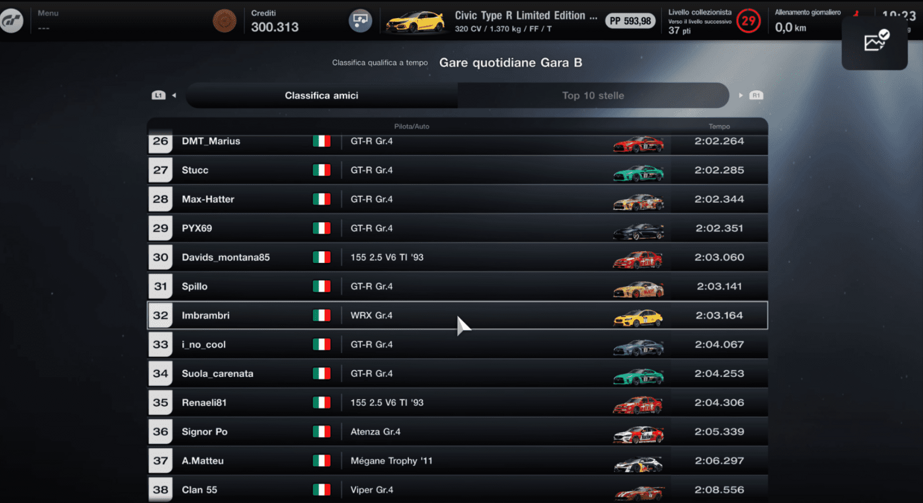Click Signor Po's Atenza Gr.4 row

click(x=458, y=432)
